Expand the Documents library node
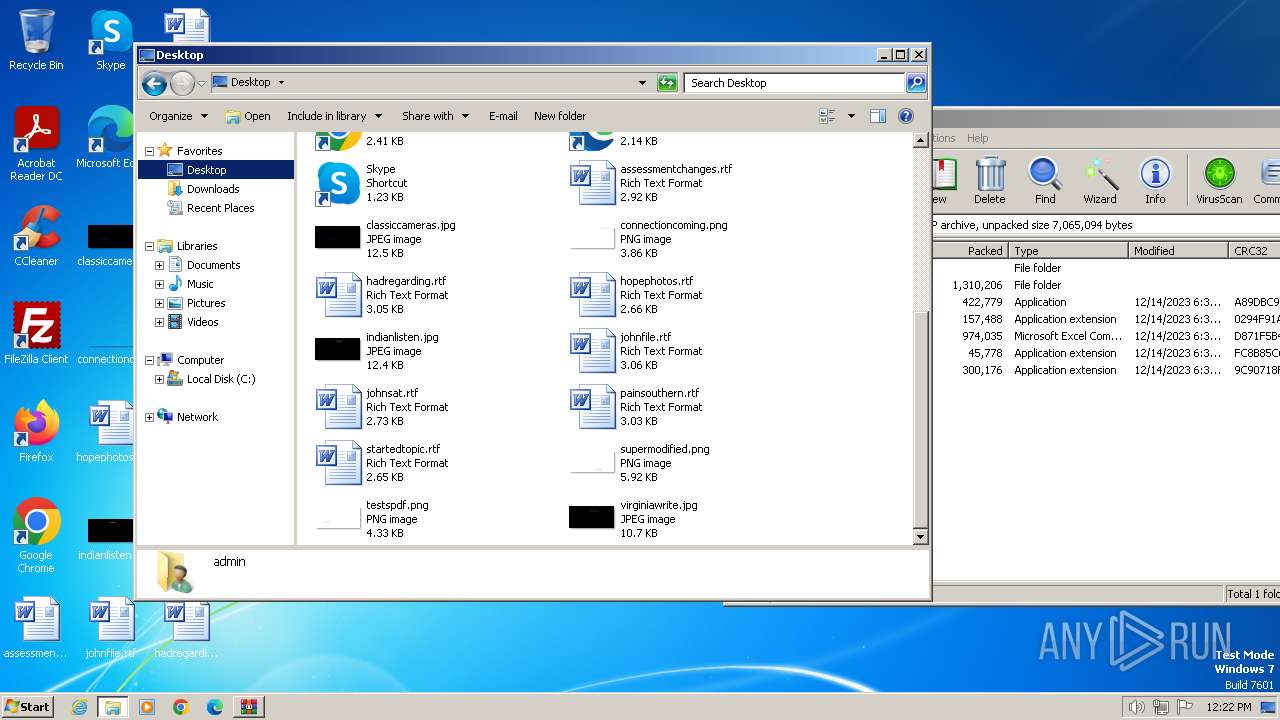Viewport: 1280px width, 720px height. tap(159, 265)
